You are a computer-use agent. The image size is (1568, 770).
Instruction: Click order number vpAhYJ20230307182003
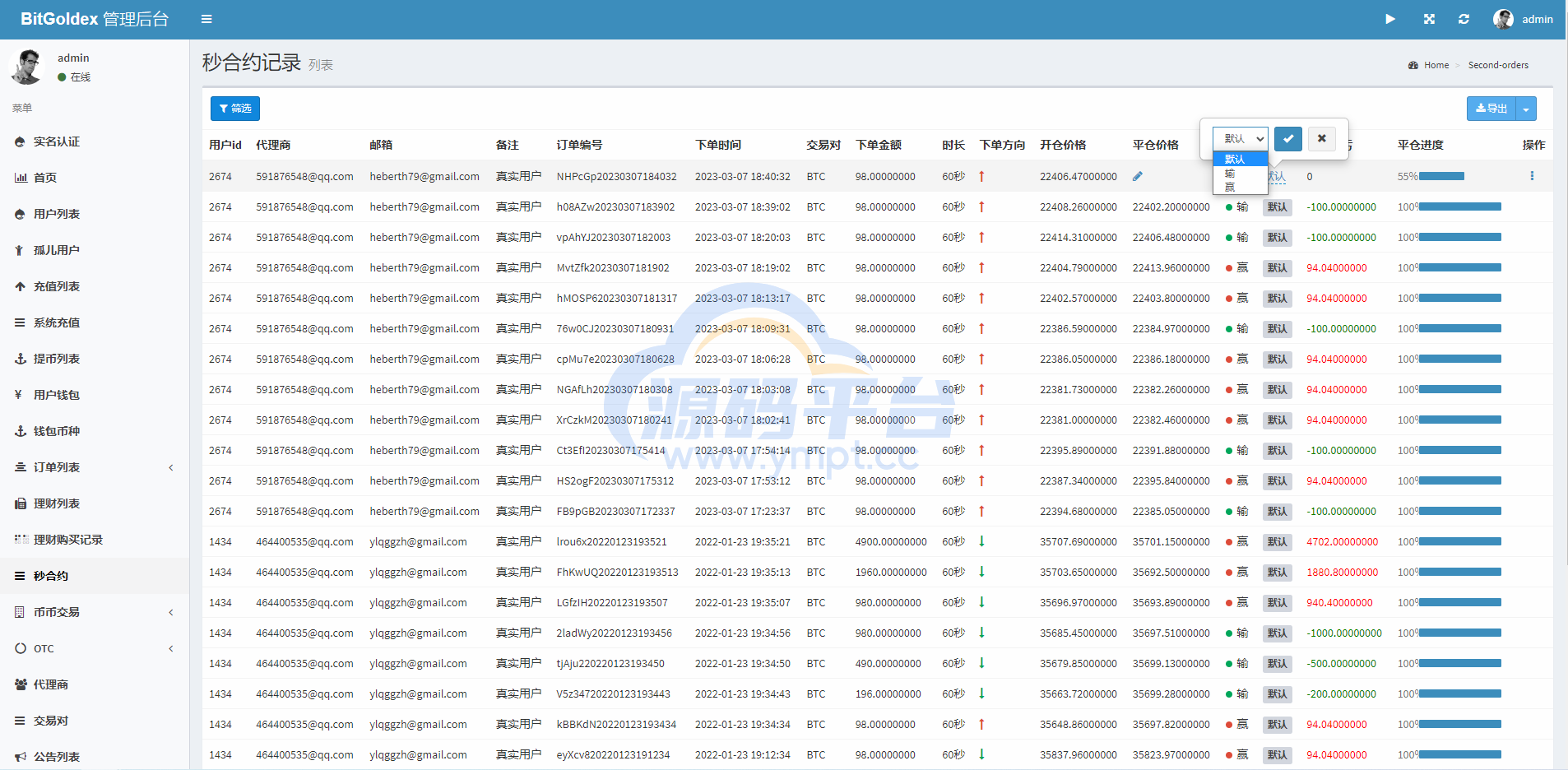(613, 237)
